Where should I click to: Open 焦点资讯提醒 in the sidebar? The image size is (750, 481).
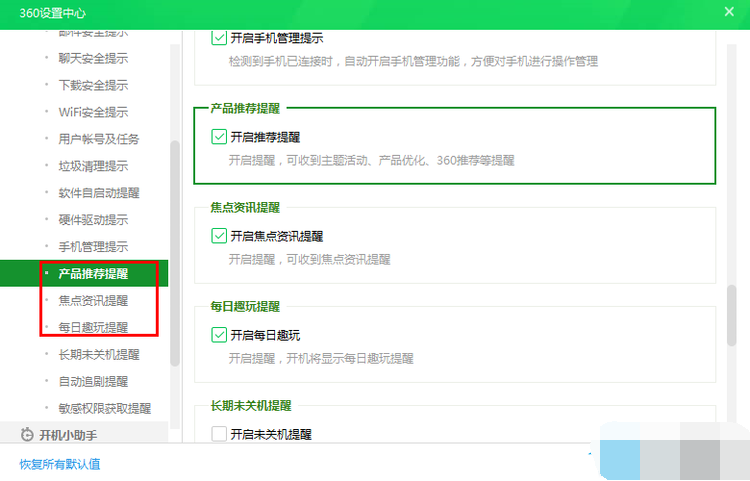93,300
